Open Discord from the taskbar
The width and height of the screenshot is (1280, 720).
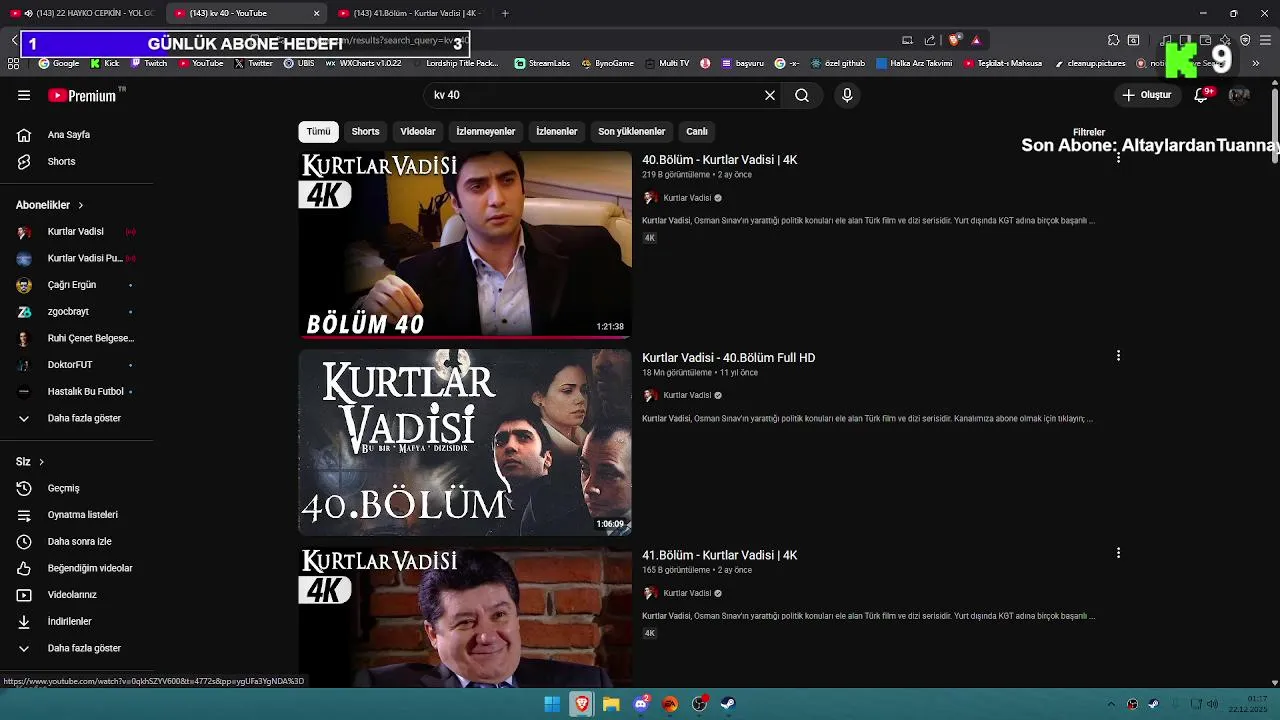(x=641, y=704)
